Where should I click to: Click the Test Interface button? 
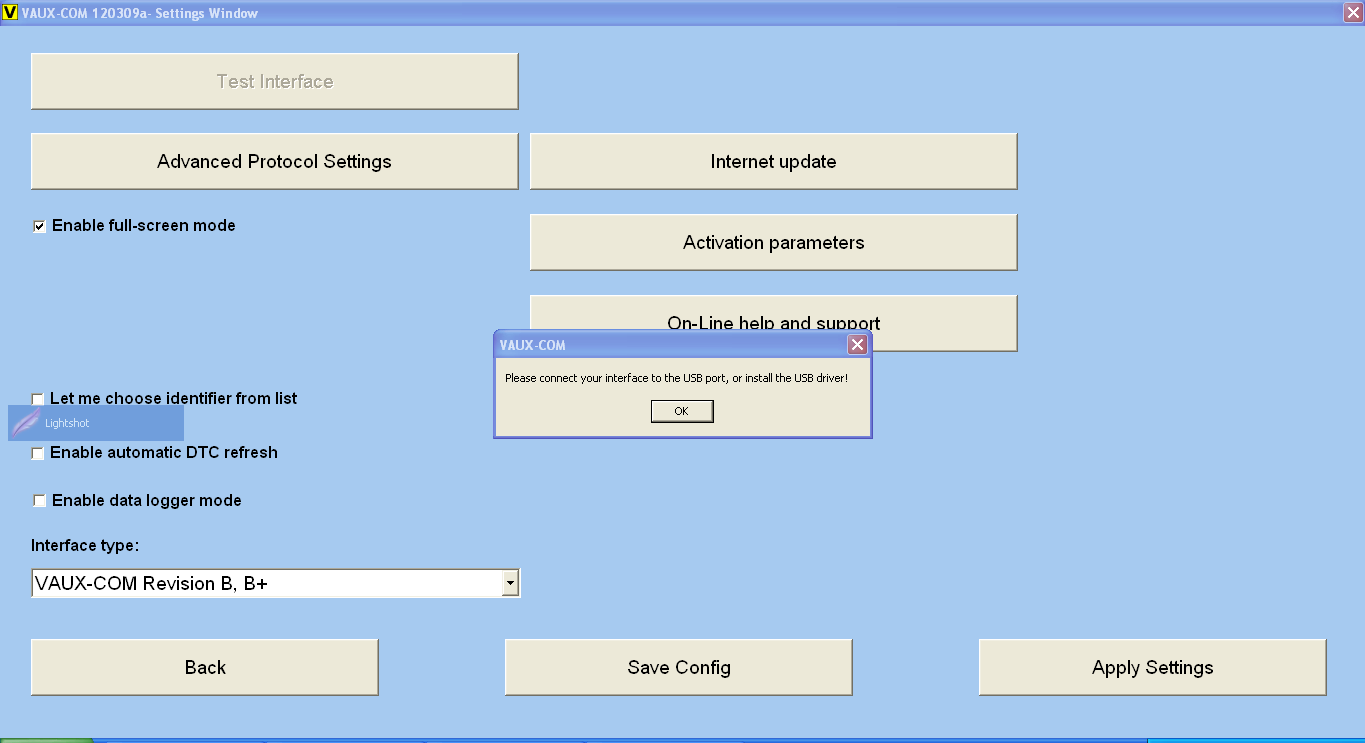274,81
